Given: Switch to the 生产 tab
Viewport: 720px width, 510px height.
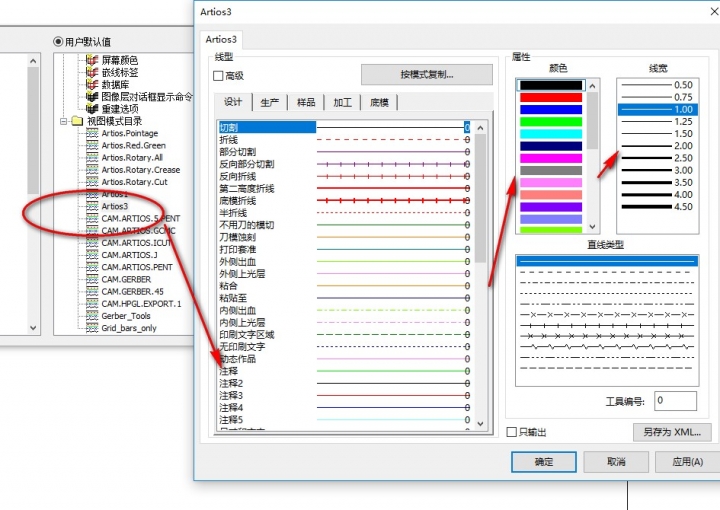Looking at the screenshot, I should tap(269, 103).
